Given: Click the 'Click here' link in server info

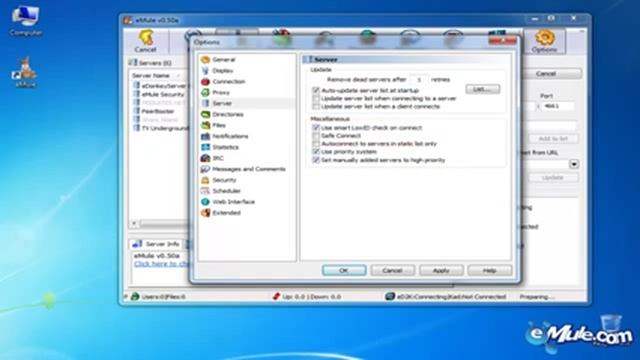Looking at the screenshot, I should 162,264.
